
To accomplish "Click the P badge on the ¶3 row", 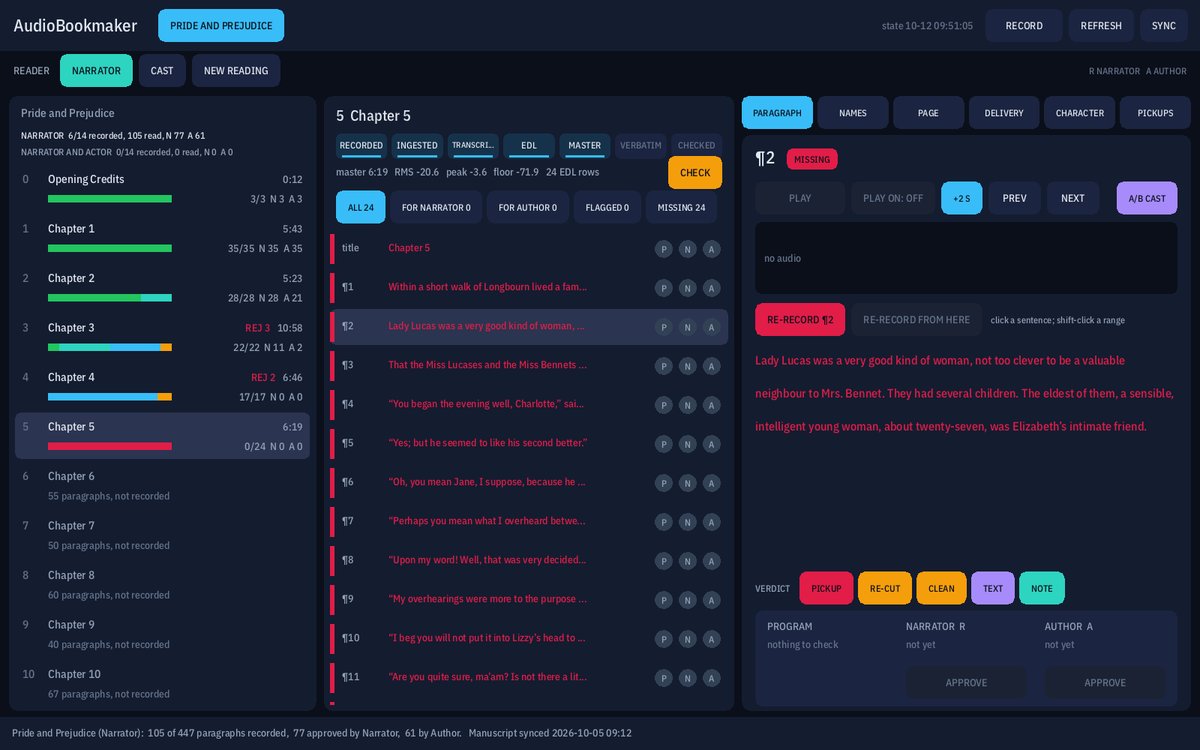I will pyautogui.click(x=663, y=366).
